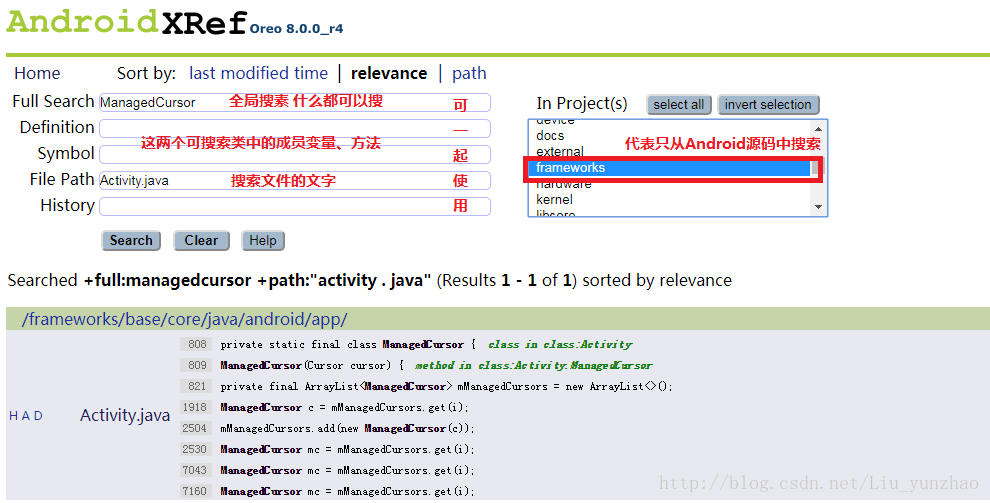Focus the File Path input field
Viewport: 990px width, 503px height.
(x=295, y=180)
